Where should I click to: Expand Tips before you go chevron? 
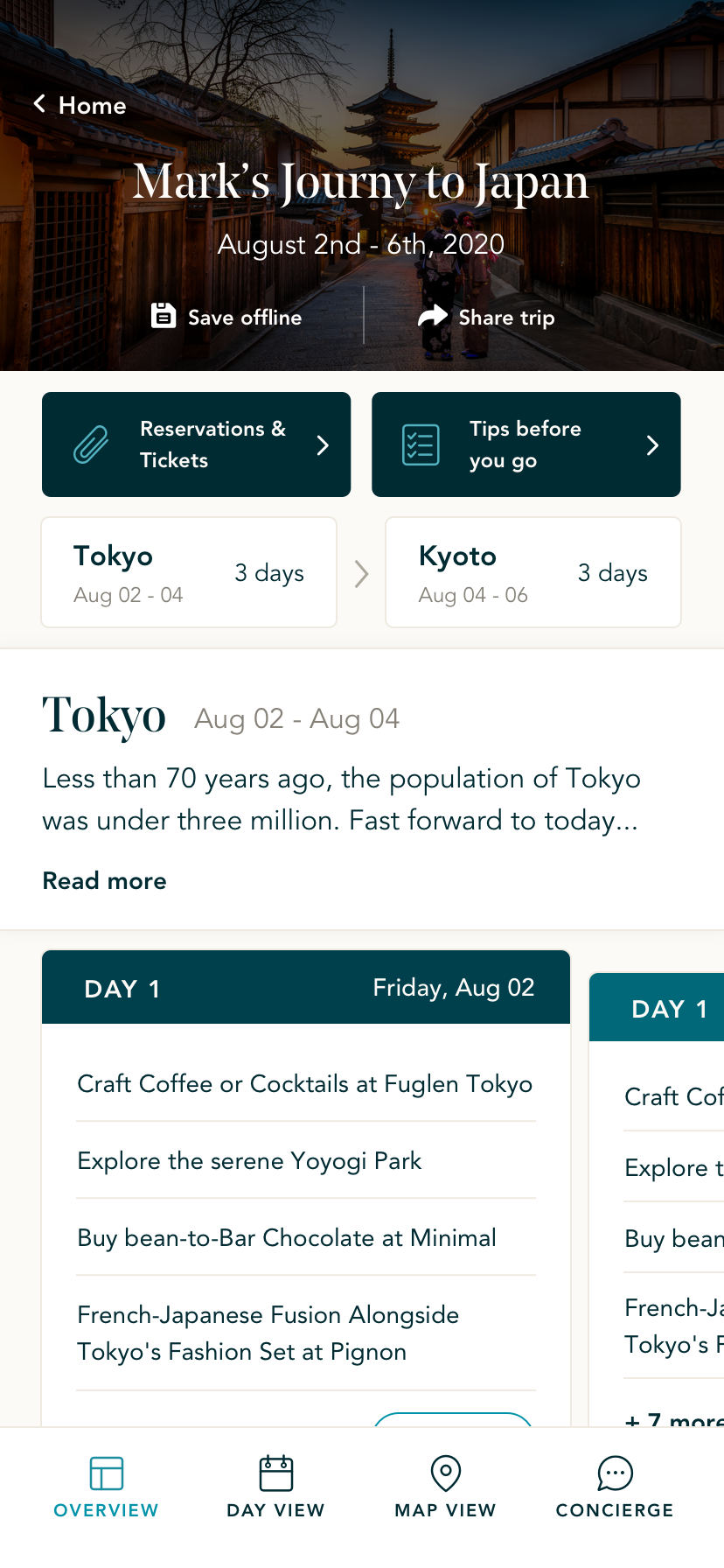[652, 445]
